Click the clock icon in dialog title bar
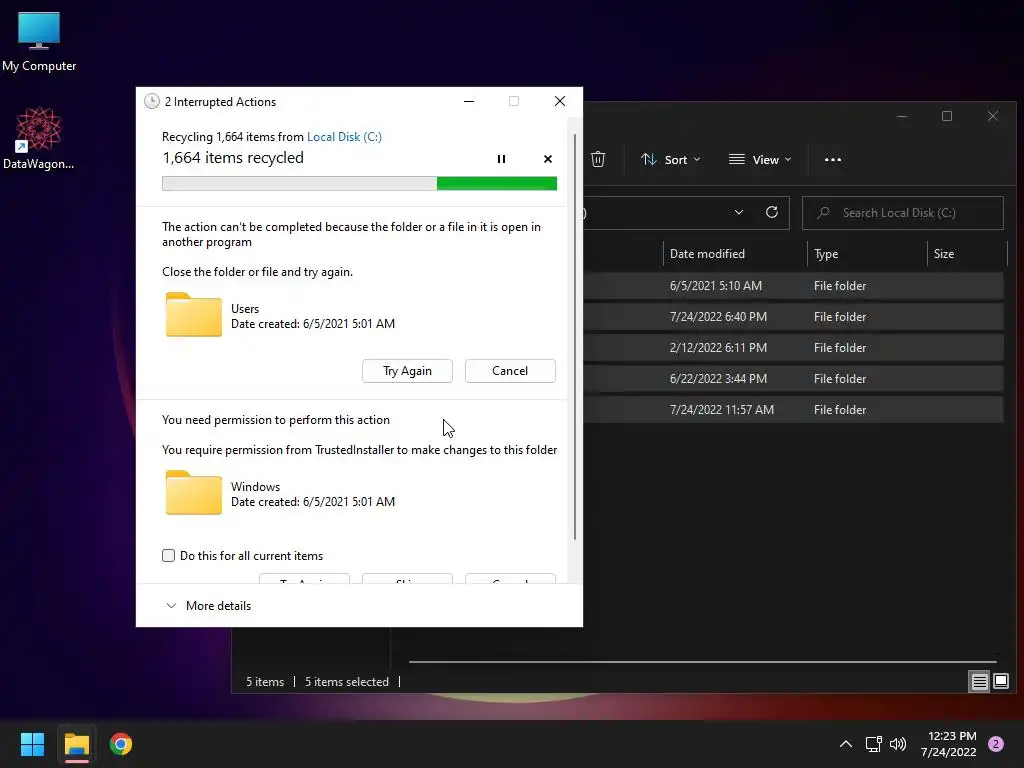The height and width of the screenshot is (768, 1024). (152, 101)
